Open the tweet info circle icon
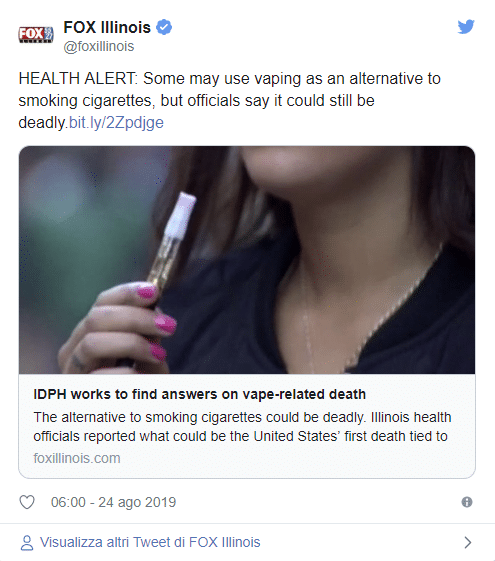 pos(467,502)
